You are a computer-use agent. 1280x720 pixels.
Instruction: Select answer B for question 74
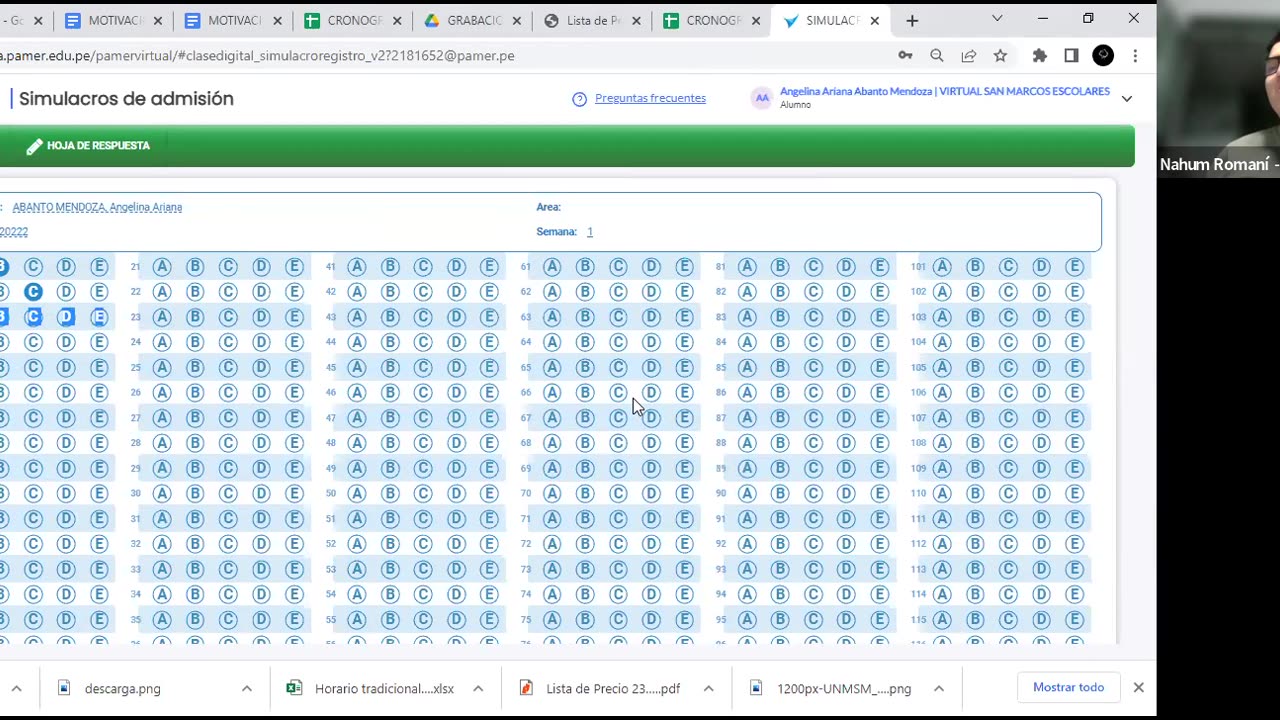pos(585,594)
